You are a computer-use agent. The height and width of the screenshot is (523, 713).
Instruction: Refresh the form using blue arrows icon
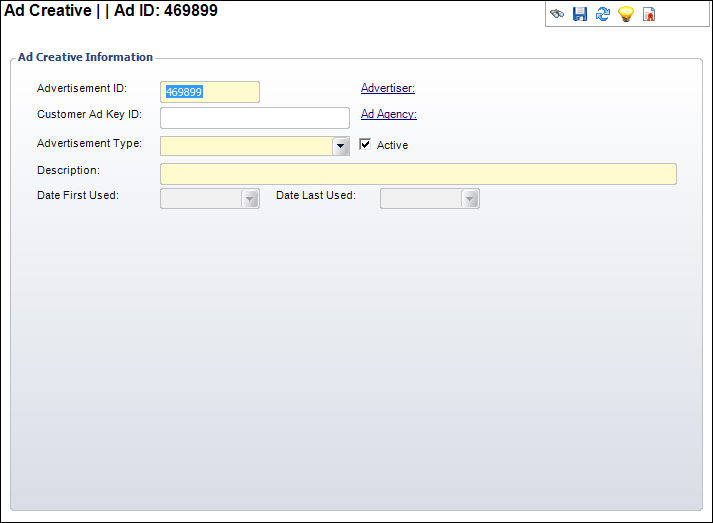[x=603, y=15]
